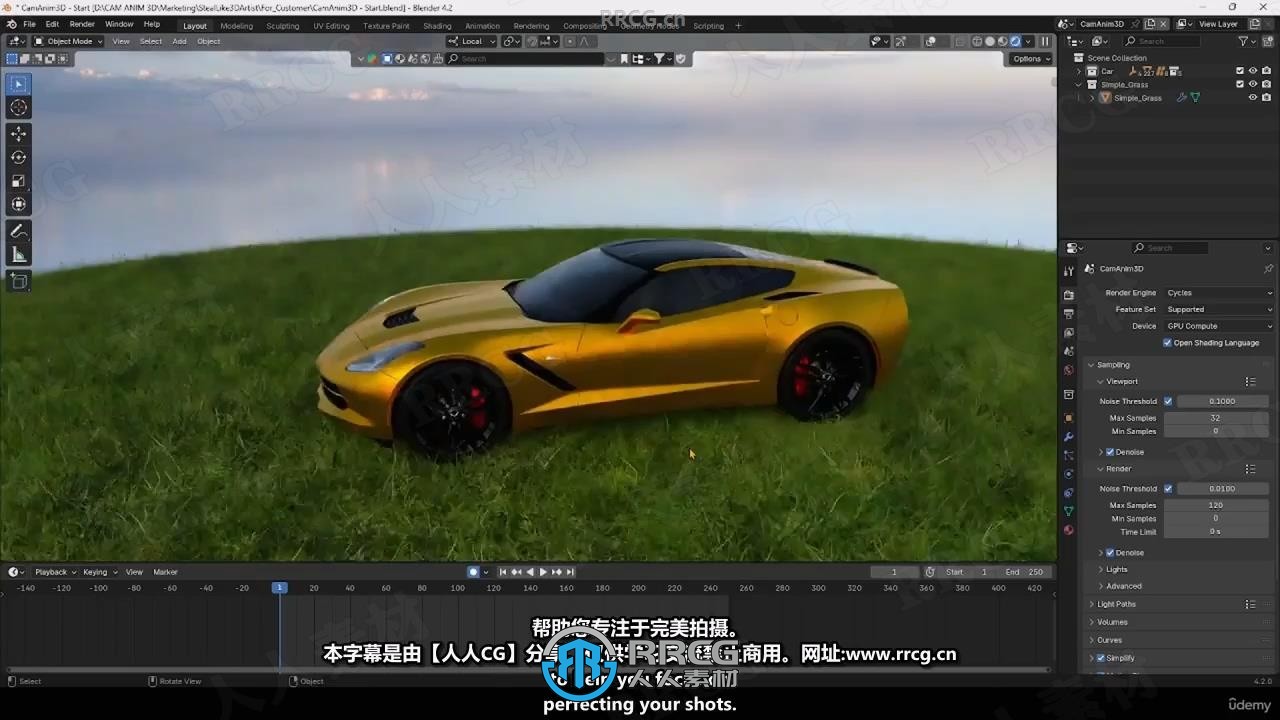Open the Feature Set dropdown
The width and height of the screenshot is (1280, 720).
[1220, 309]
